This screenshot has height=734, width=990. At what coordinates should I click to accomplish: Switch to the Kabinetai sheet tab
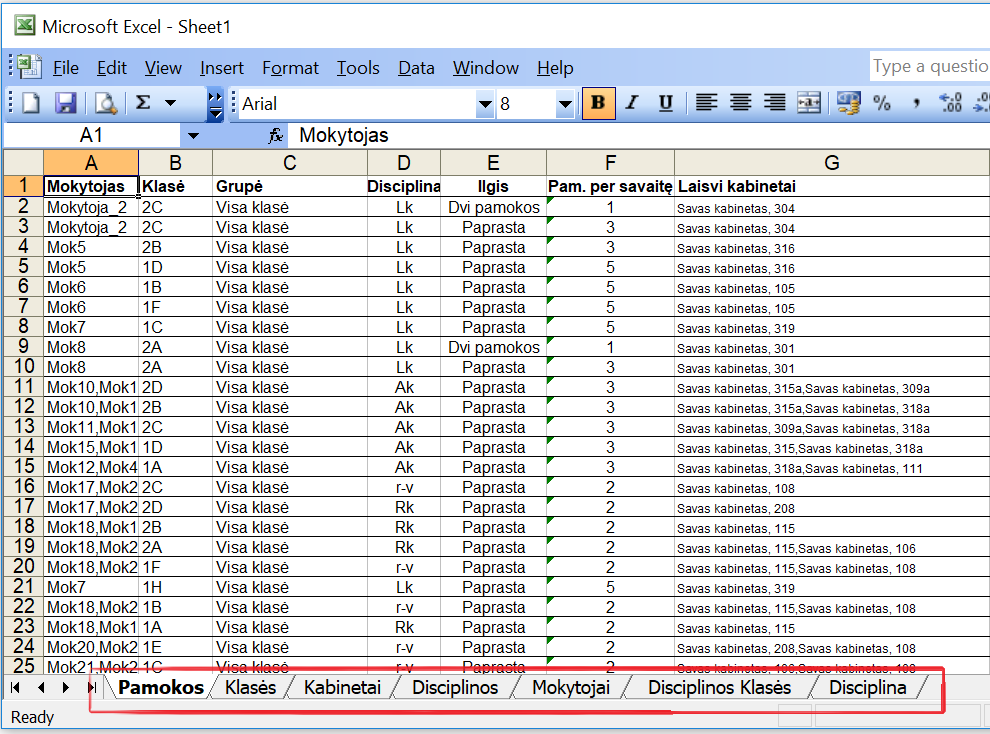click(342, 688)
